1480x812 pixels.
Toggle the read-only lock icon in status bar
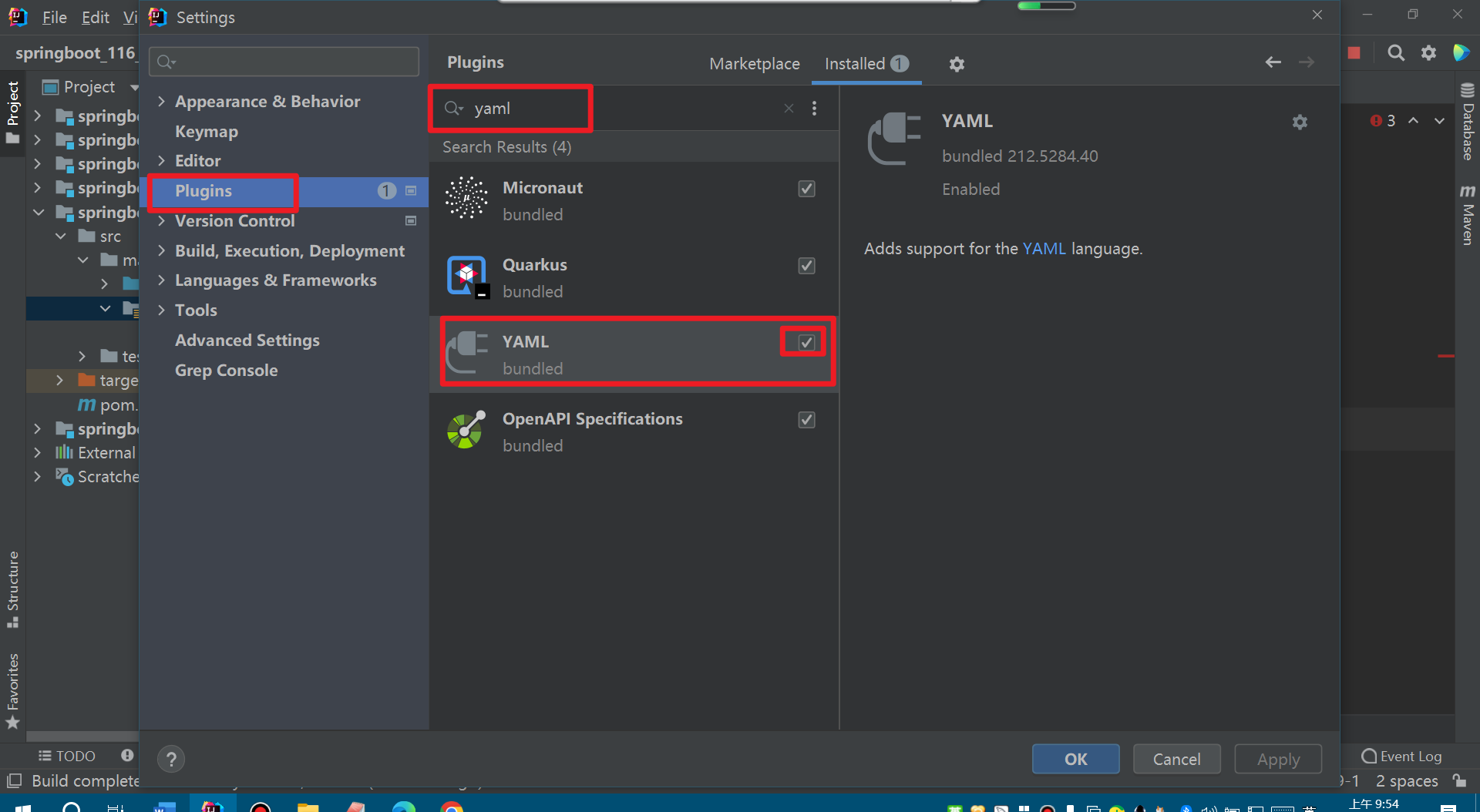click(1459, 780)
